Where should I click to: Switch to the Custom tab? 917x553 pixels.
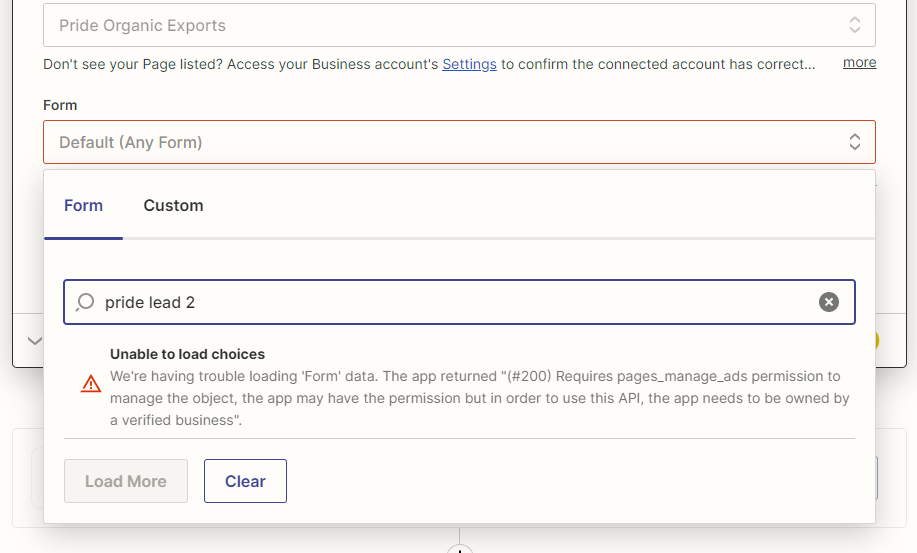(173, 206)
